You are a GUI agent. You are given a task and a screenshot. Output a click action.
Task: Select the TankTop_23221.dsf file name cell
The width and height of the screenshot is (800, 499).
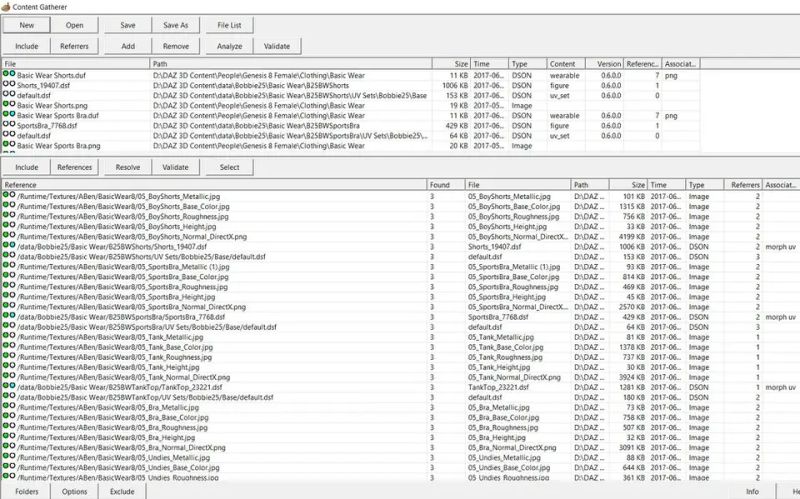pos(498,387)
